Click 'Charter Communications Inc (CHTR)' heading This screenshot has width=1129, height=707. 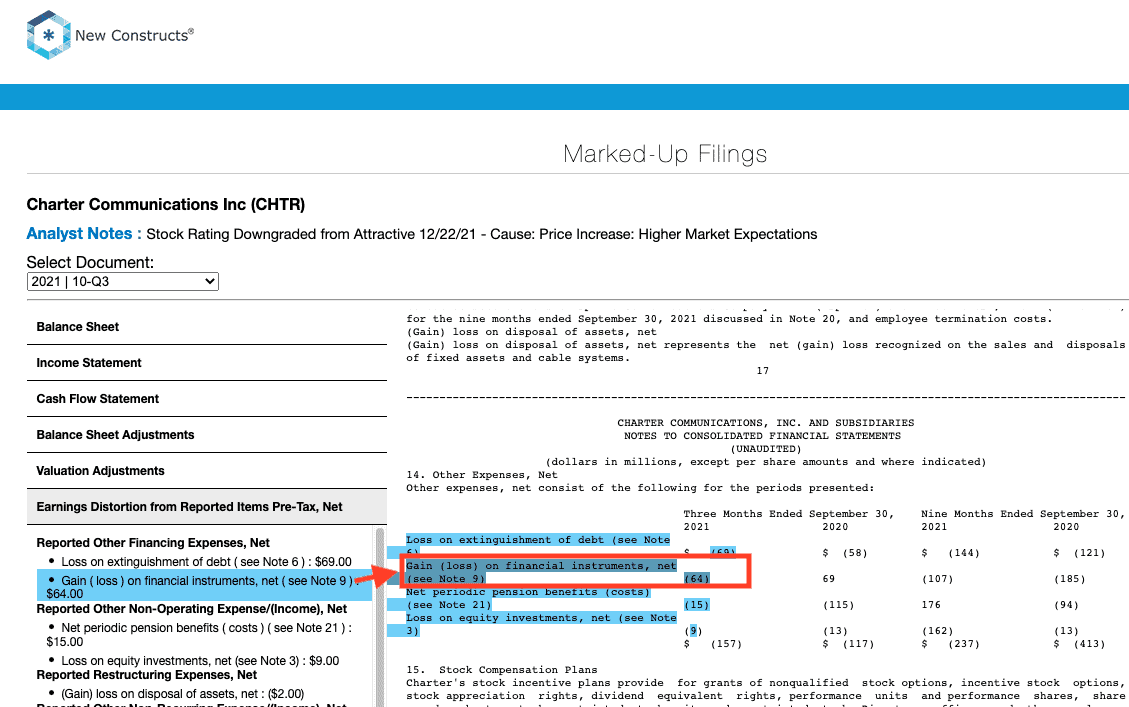[x=166, y=204]
